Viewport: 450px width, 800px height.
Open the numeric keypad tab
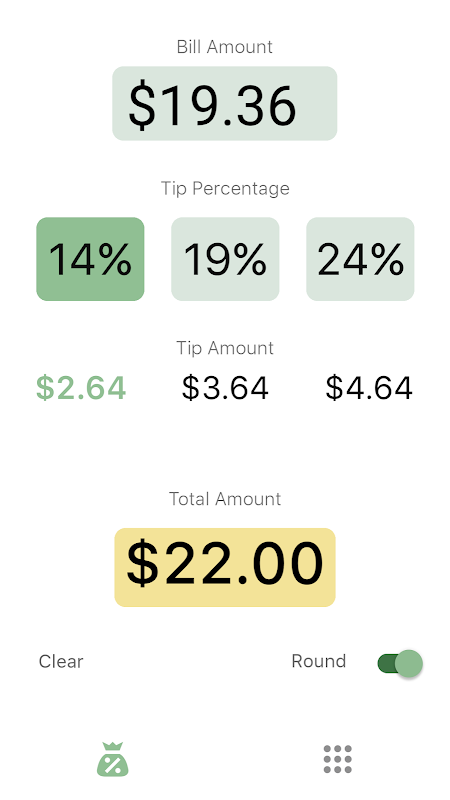coord(337,759)
